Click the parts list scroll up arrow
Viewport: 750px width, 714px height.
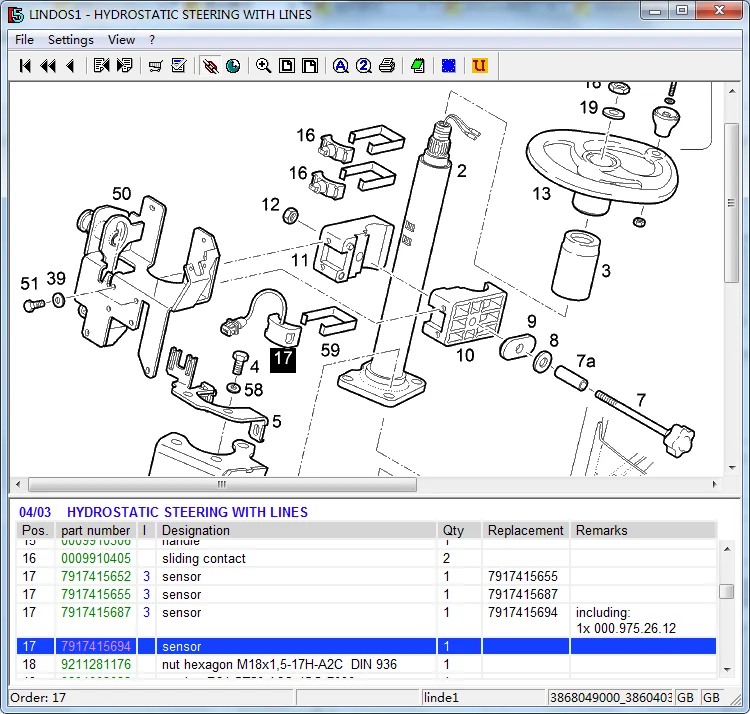(727, 549)
